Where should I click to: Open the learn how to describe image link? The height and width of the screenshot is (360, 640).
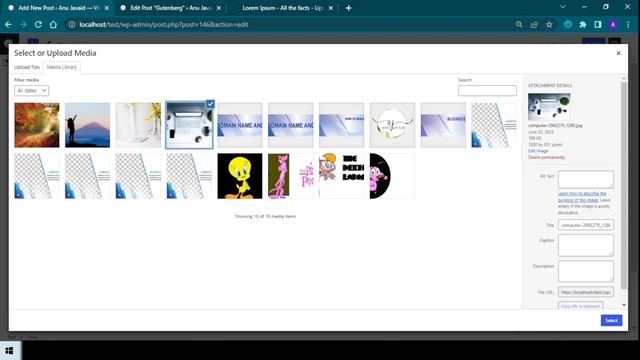582,197
